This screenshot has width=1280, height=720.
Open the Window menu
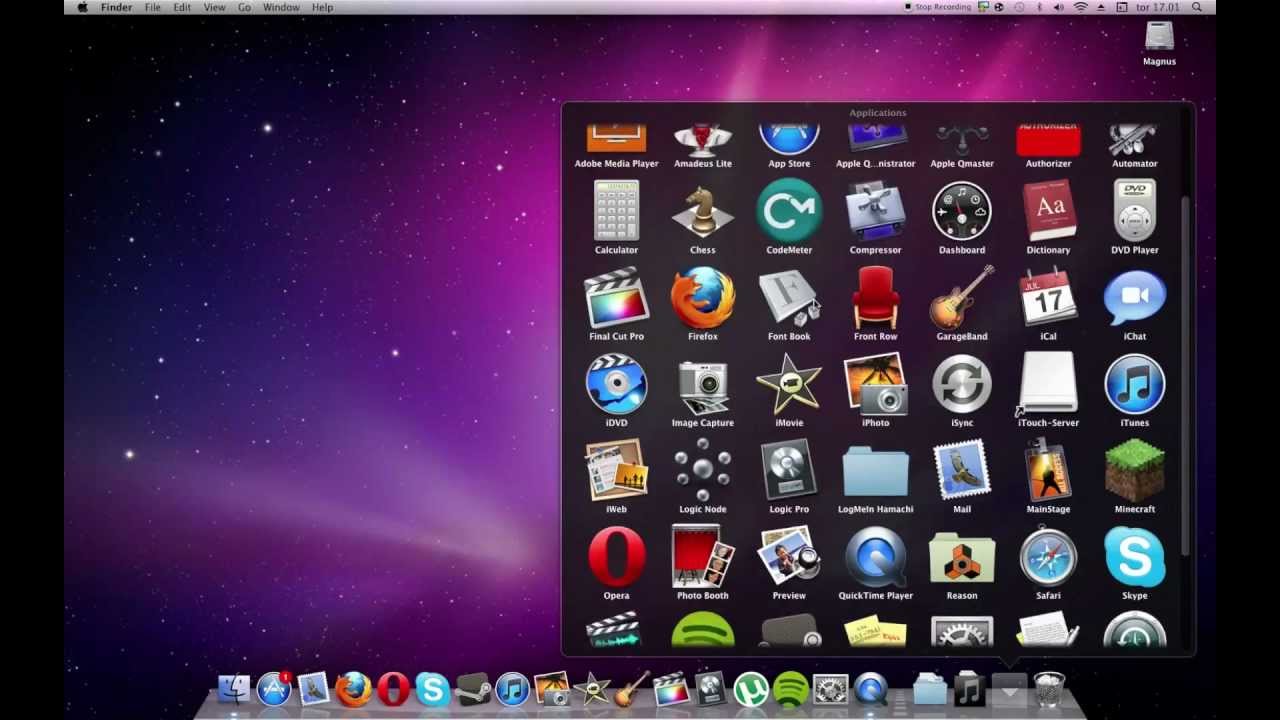click(x=281, y=7)
